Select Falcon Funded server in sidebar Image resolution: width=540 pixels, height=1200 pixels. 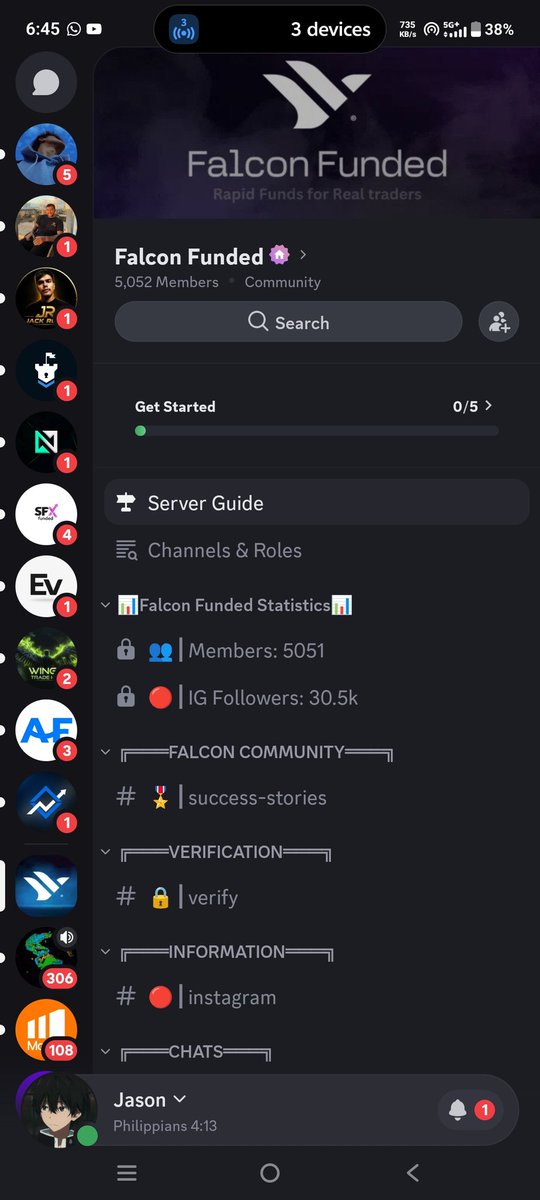coord(46,886)
